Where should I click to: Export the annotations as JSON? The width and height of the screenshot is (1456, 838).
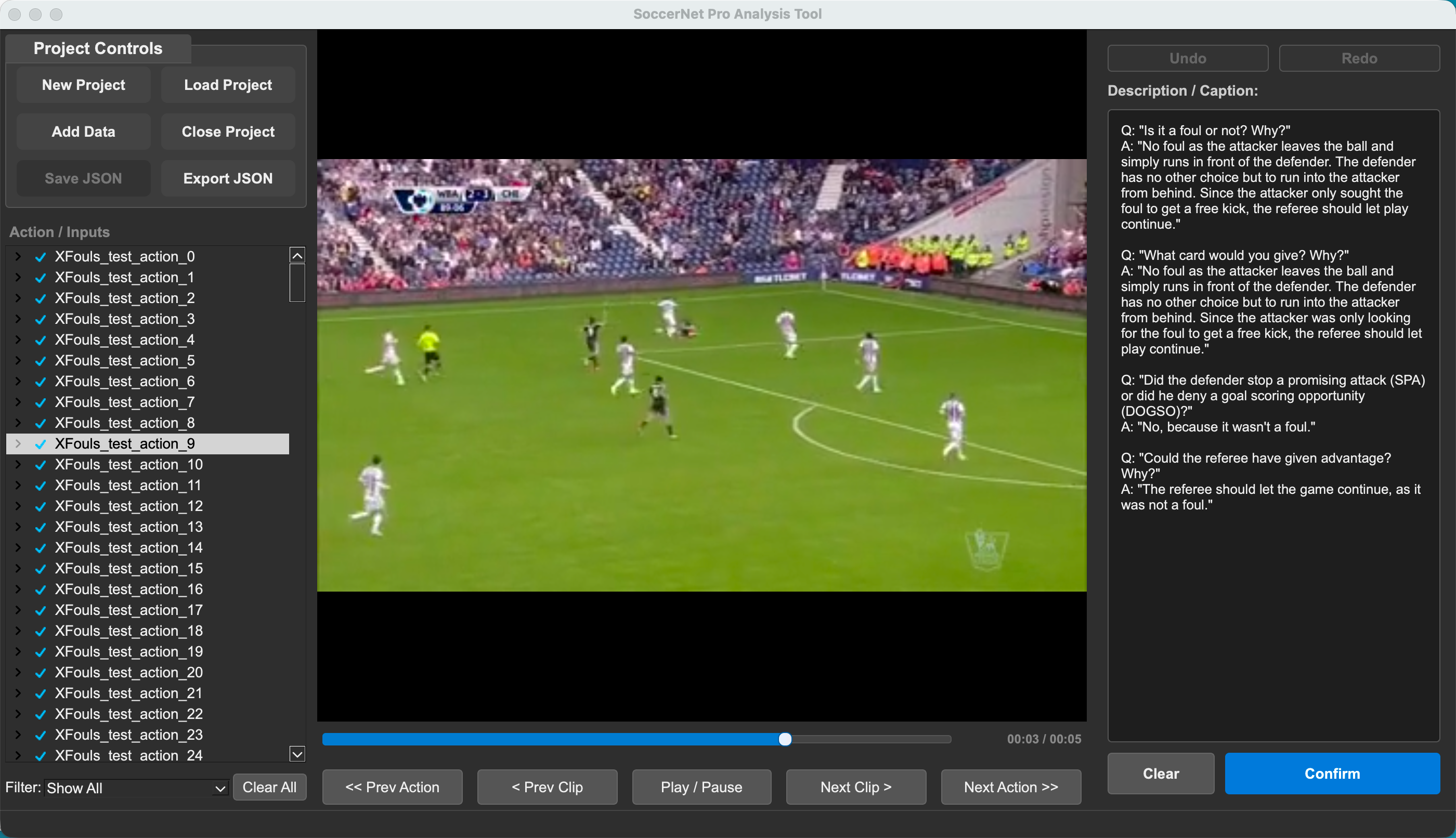click(227, 178)
